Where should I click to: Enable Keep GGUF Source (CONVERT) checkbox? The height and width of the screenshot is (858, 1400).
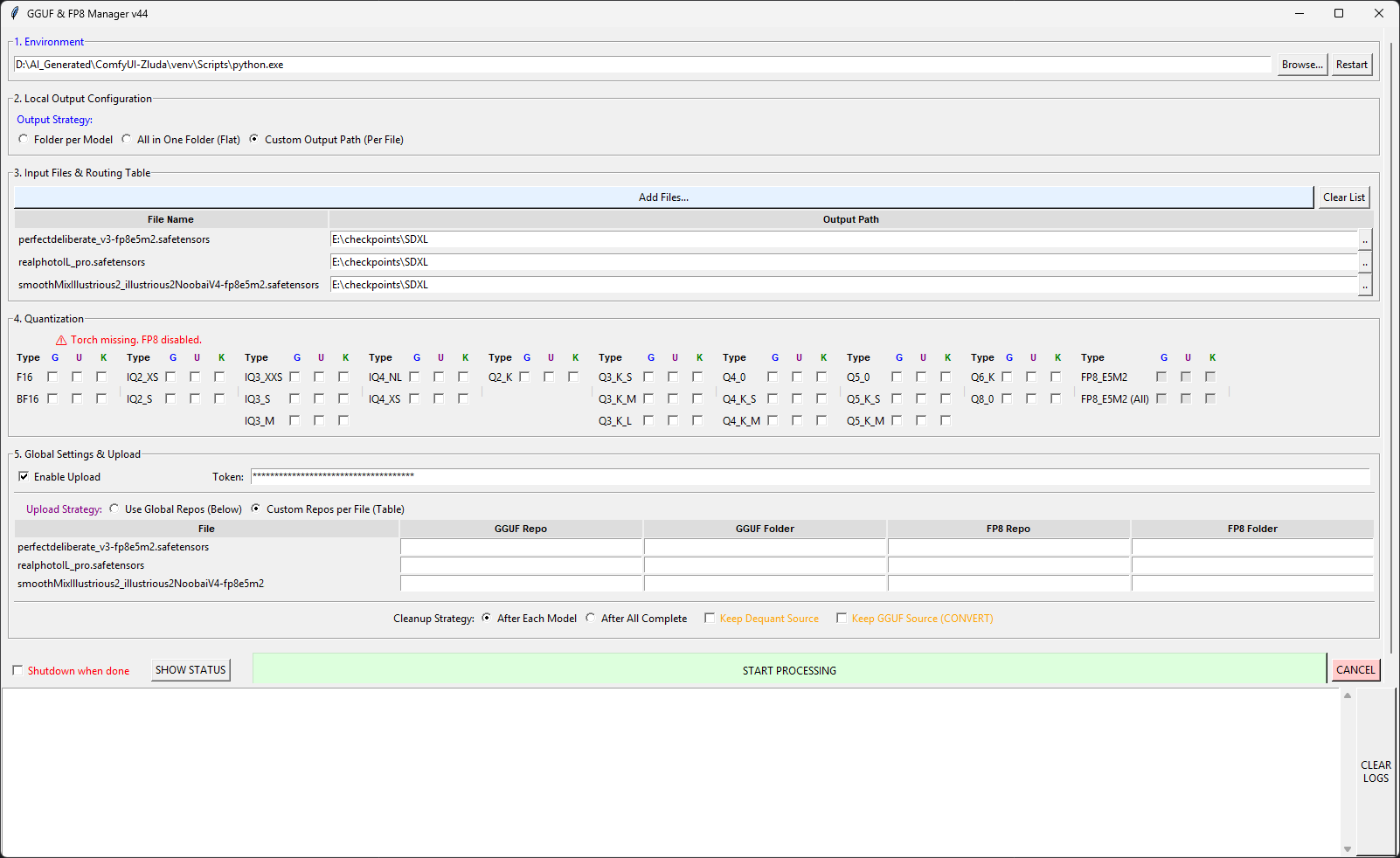[x=842, y=619]
